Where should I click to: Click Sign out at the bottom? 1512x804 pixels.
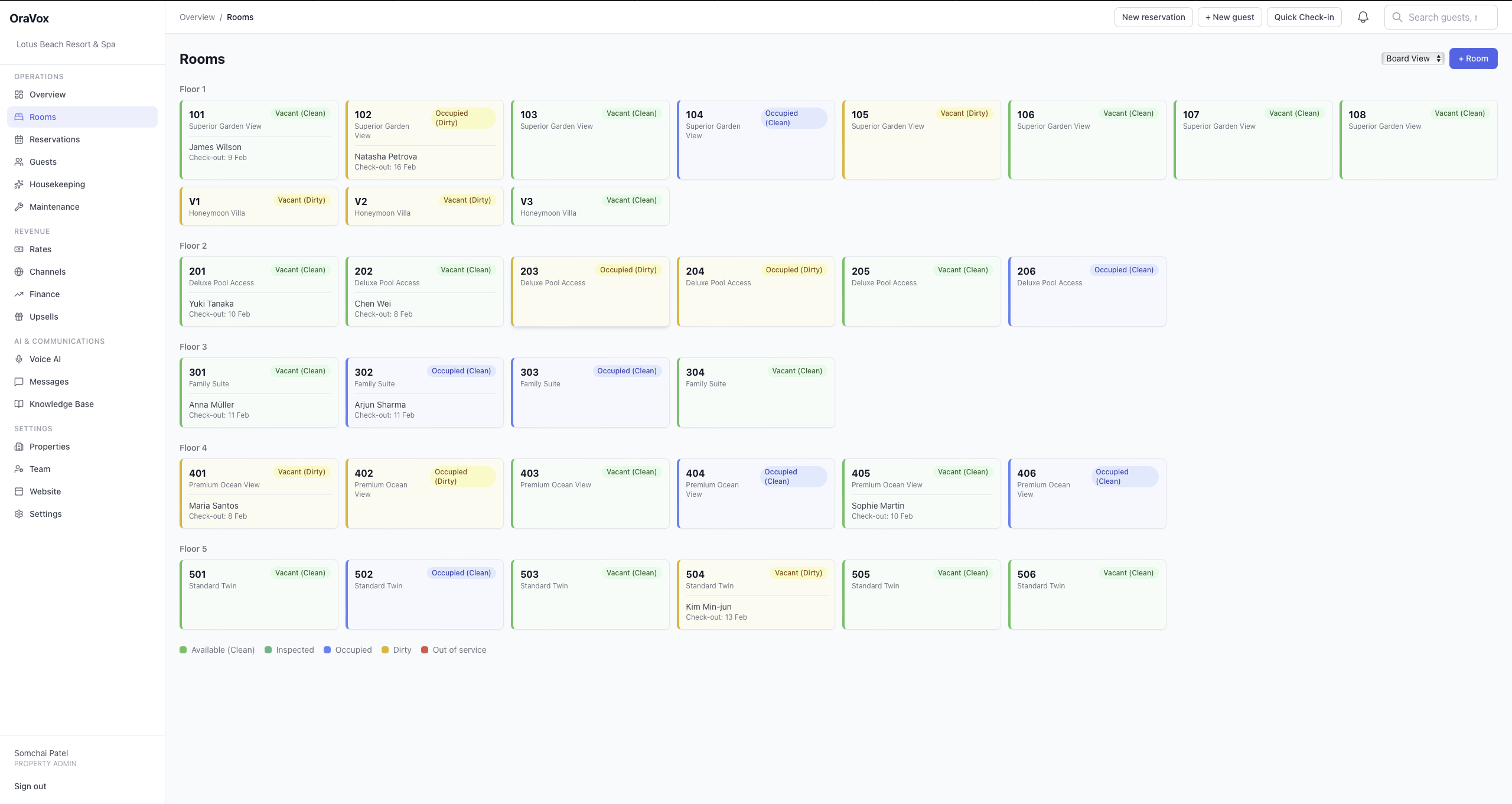coord(30,786)
